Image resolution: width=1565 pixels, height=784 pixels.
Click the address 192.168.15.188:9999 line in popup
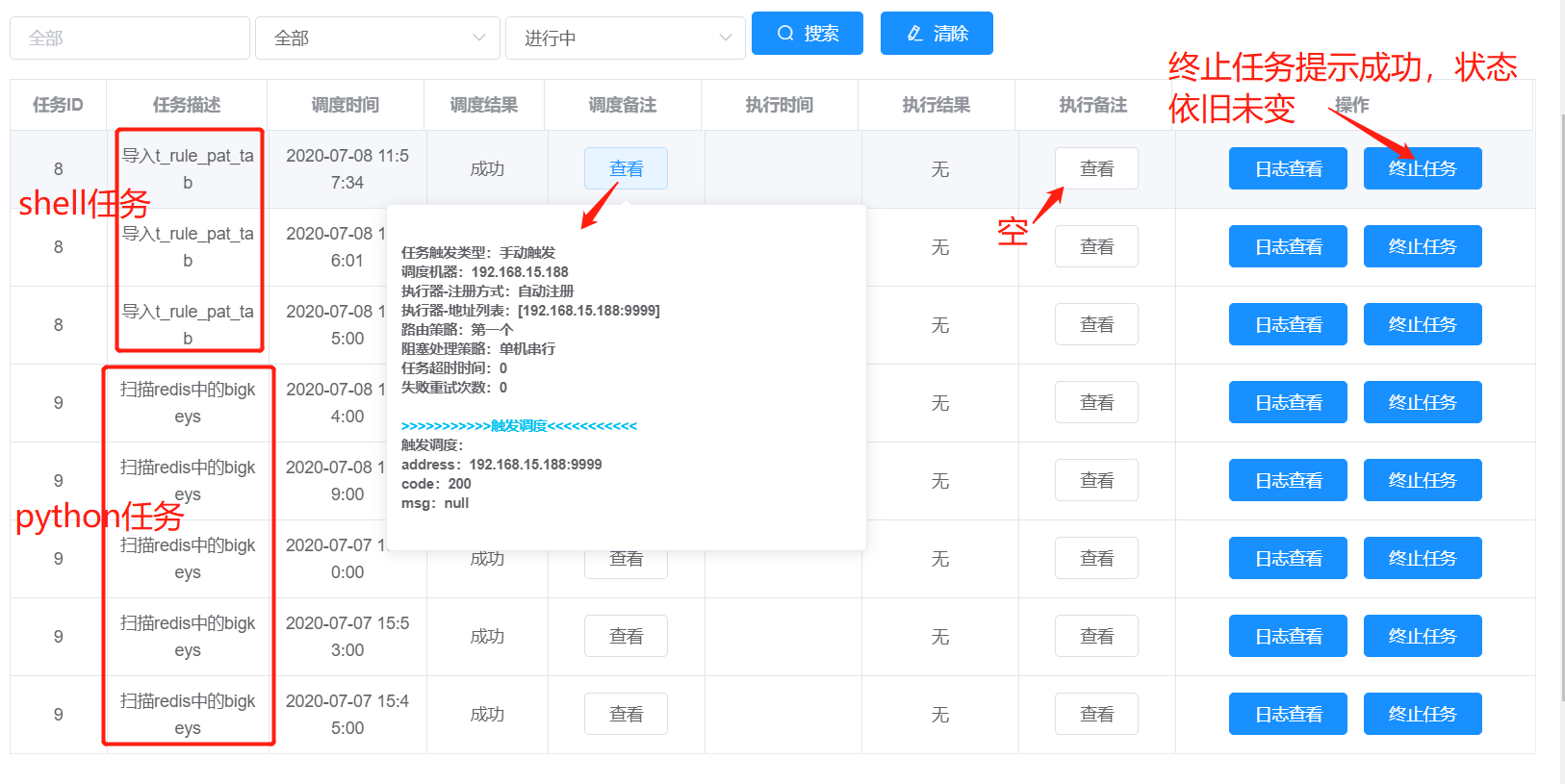(501, 465)
